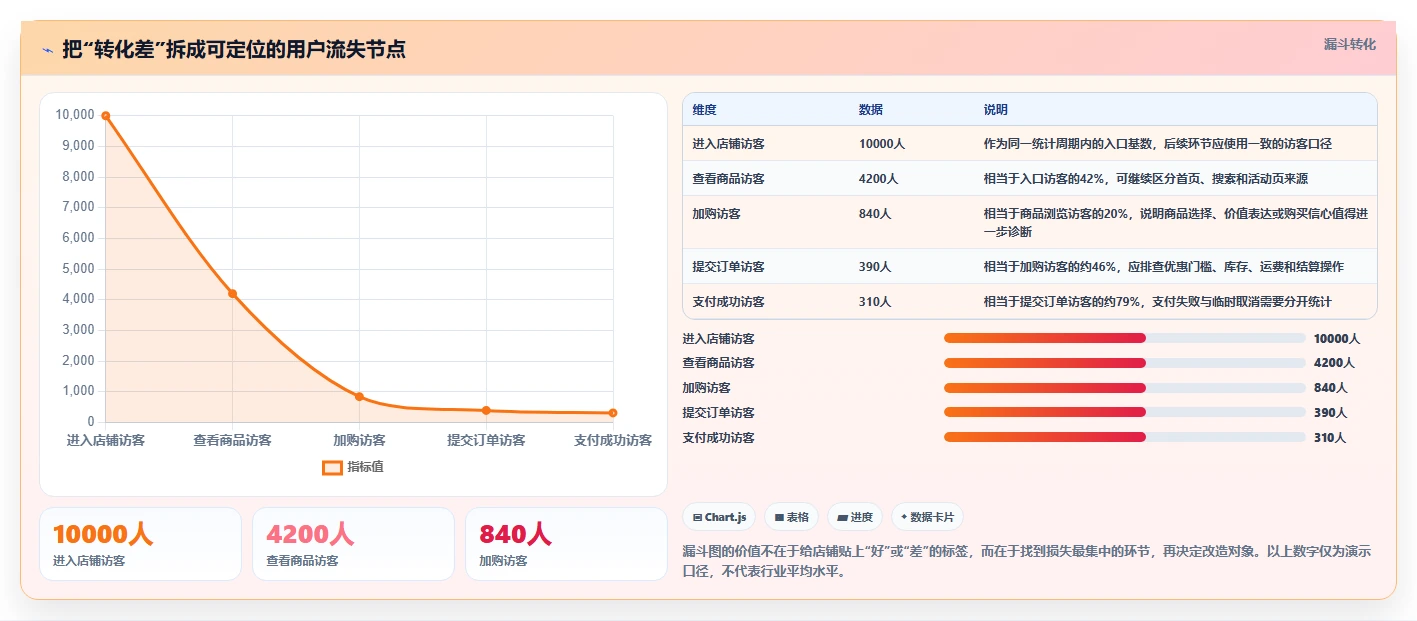Image resolution: width=1417 pixels, height=621 pixels.
Task: Toggle the 指标值 legend swatch in chart
Action: (x=332, y=467)
